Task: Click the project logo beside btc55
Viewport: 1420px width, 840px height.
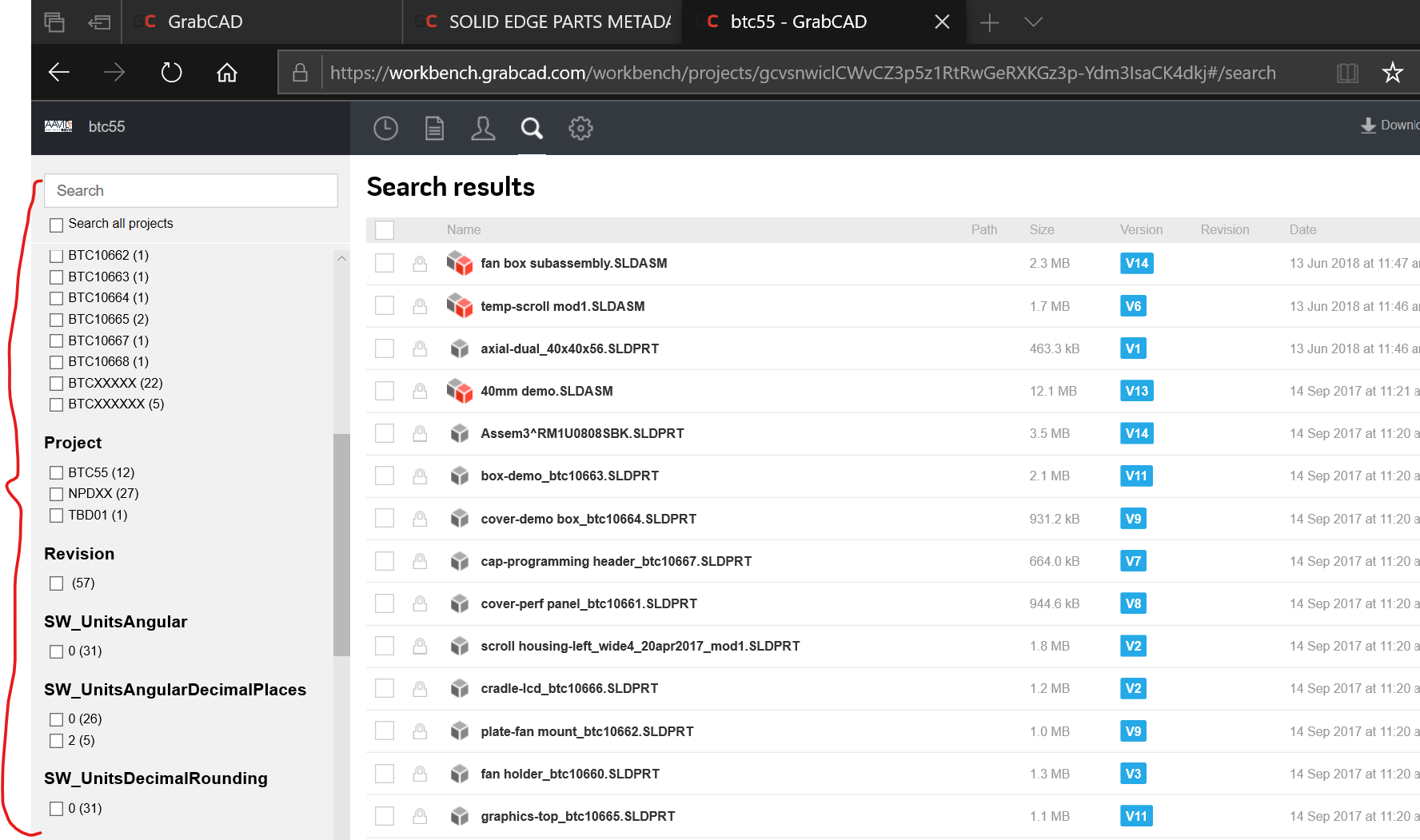Action: pyautogui.click(x=58, y=126)
